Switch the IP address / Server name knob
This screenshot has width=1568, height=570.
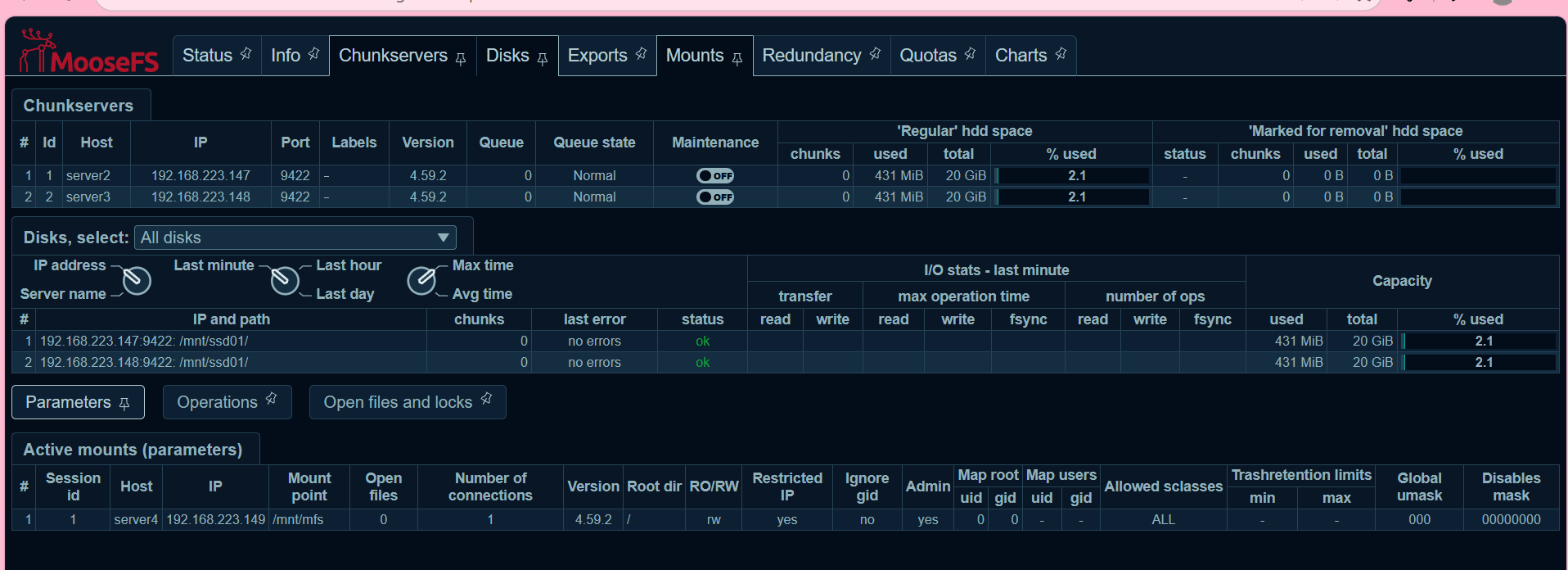point(137,281)
